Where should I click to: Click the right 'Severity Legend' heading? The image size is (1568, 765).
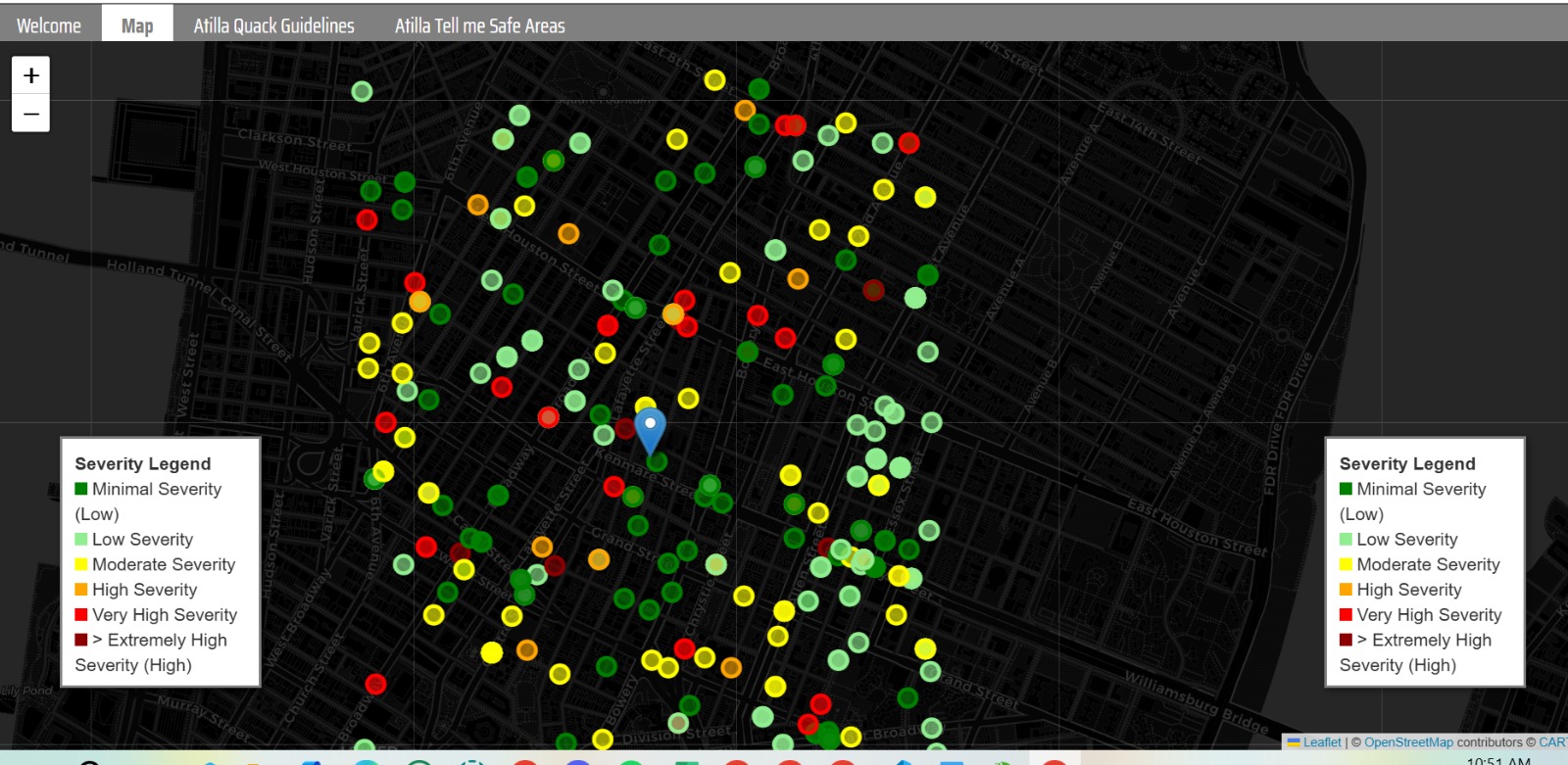pyautogui.click(x=1407, y=463)
